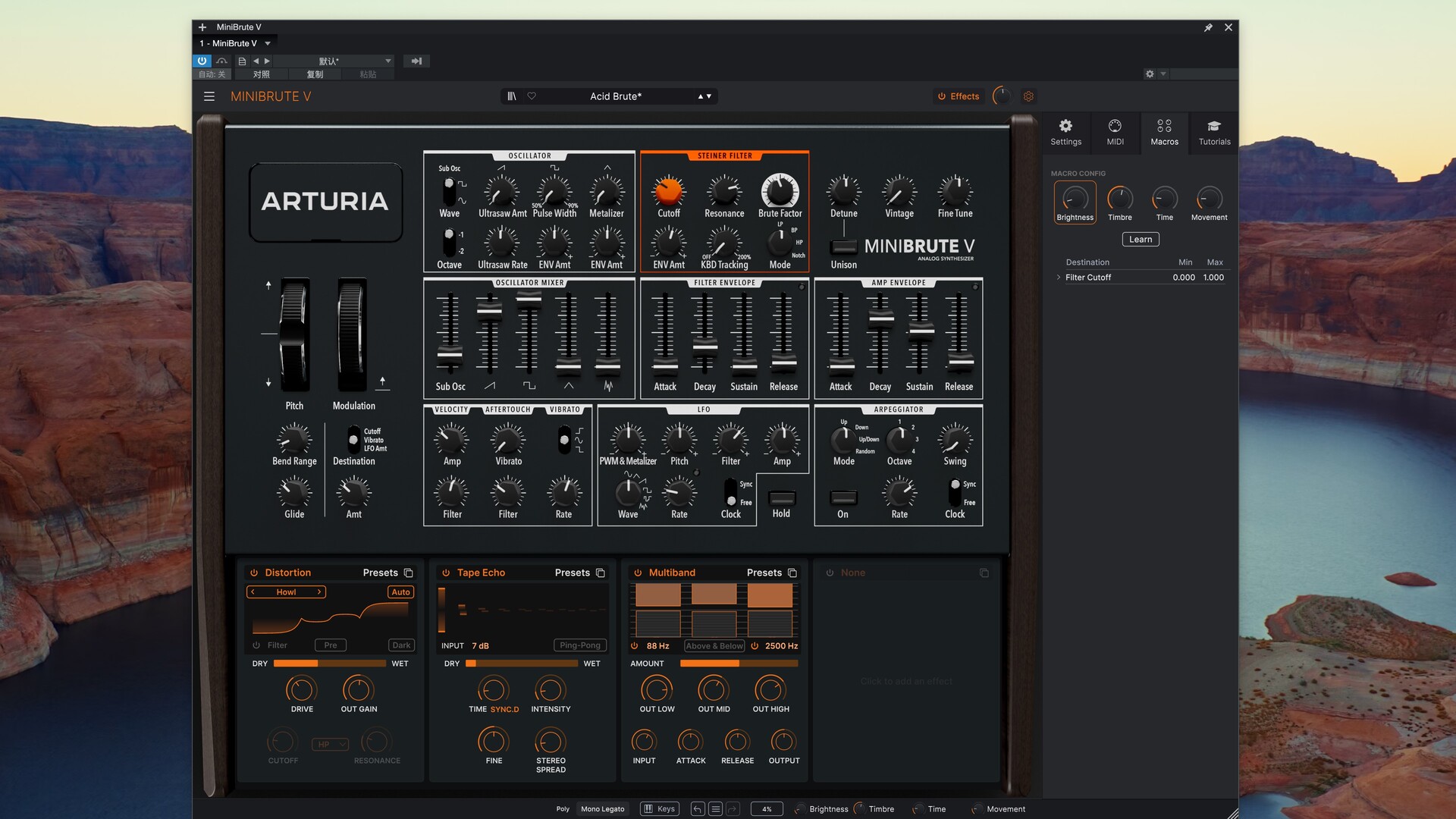Open the orange gear icon beside the Effects button

pos(1028,96)
